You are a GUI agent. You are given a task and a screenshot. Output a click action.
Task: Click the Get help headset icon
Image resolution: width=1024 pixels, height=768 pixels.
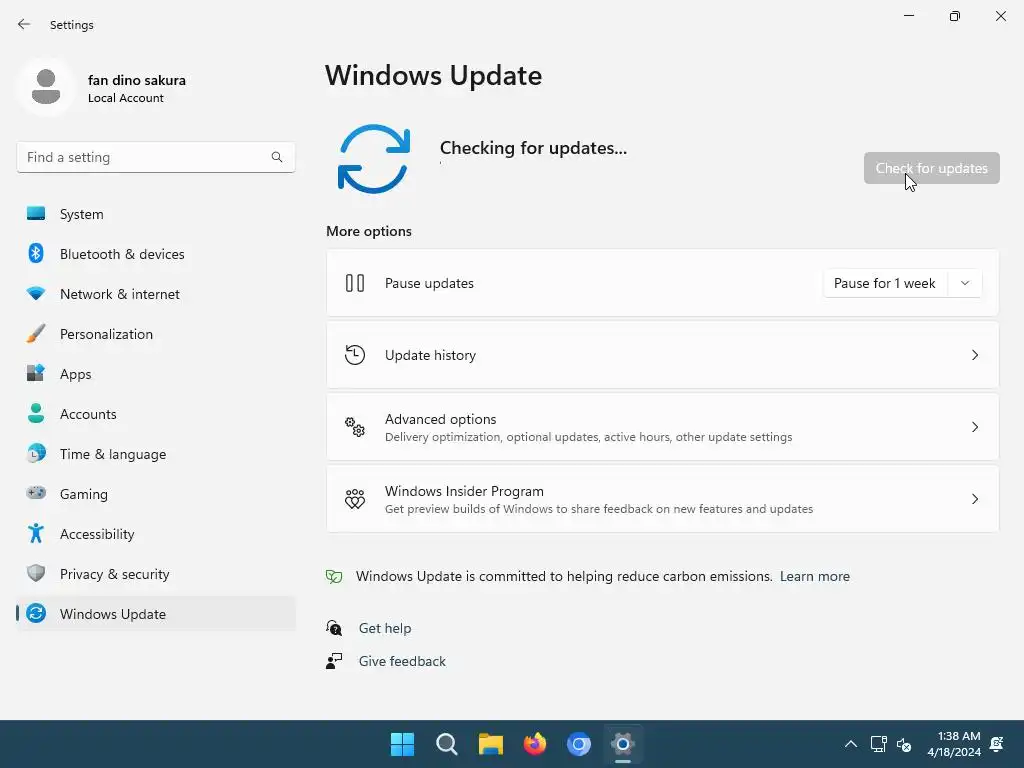(x=334, y=628)
